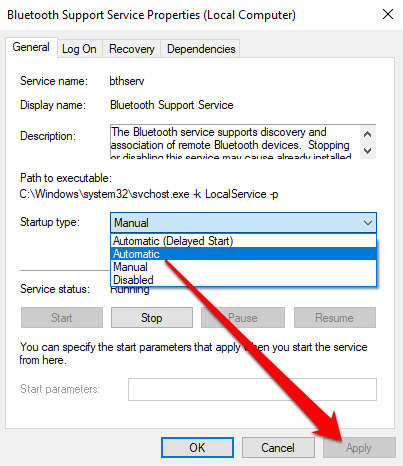Screen dimensions: 403x466
Task: Close the Bluetooth Support Service Properties dialog
Action: tap(388, 14)
